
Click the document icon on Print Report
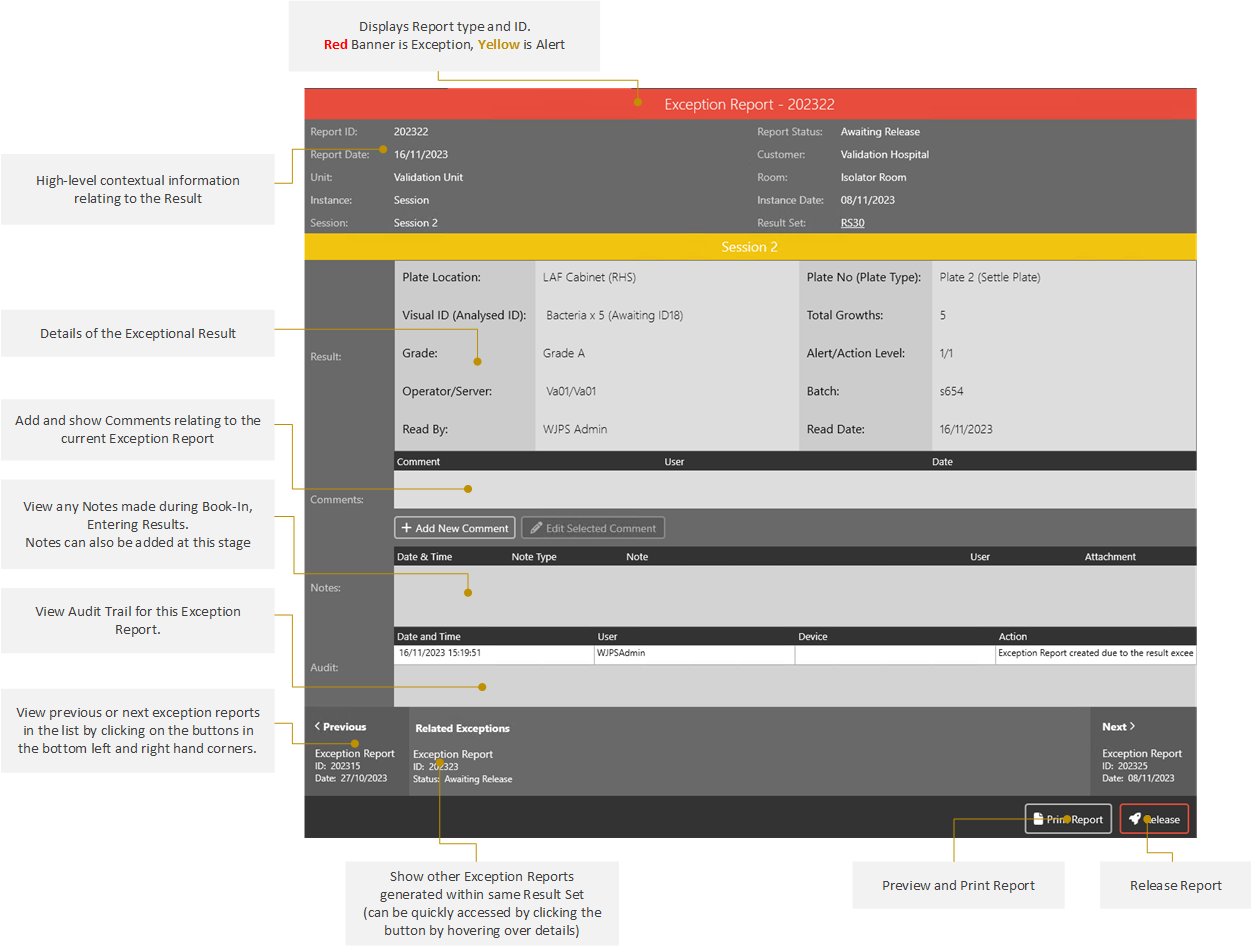[1038, 818]
